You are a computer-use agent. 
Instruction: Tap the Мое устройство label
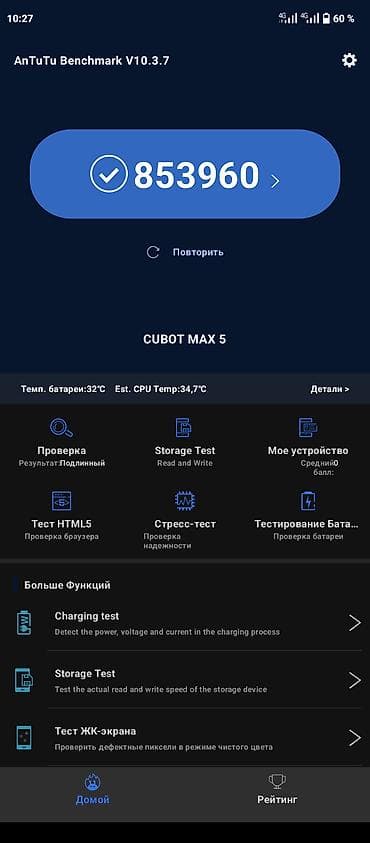click(308, 451)
